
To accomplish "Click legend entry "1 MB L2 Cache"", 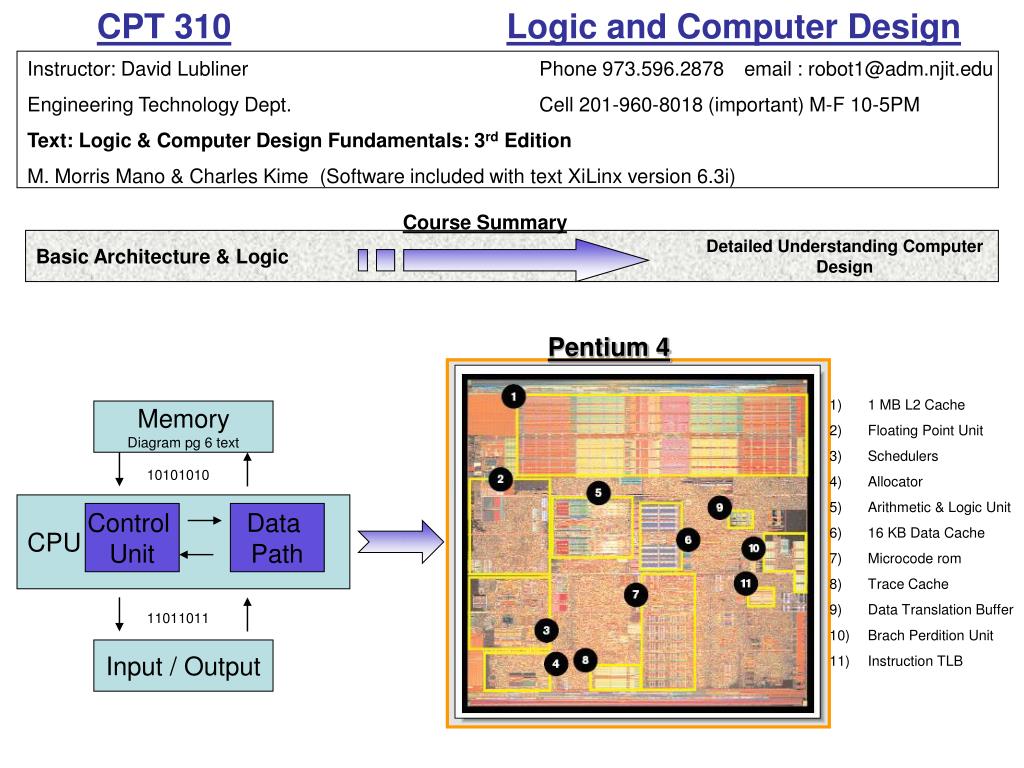I will (x=916, y=405).
